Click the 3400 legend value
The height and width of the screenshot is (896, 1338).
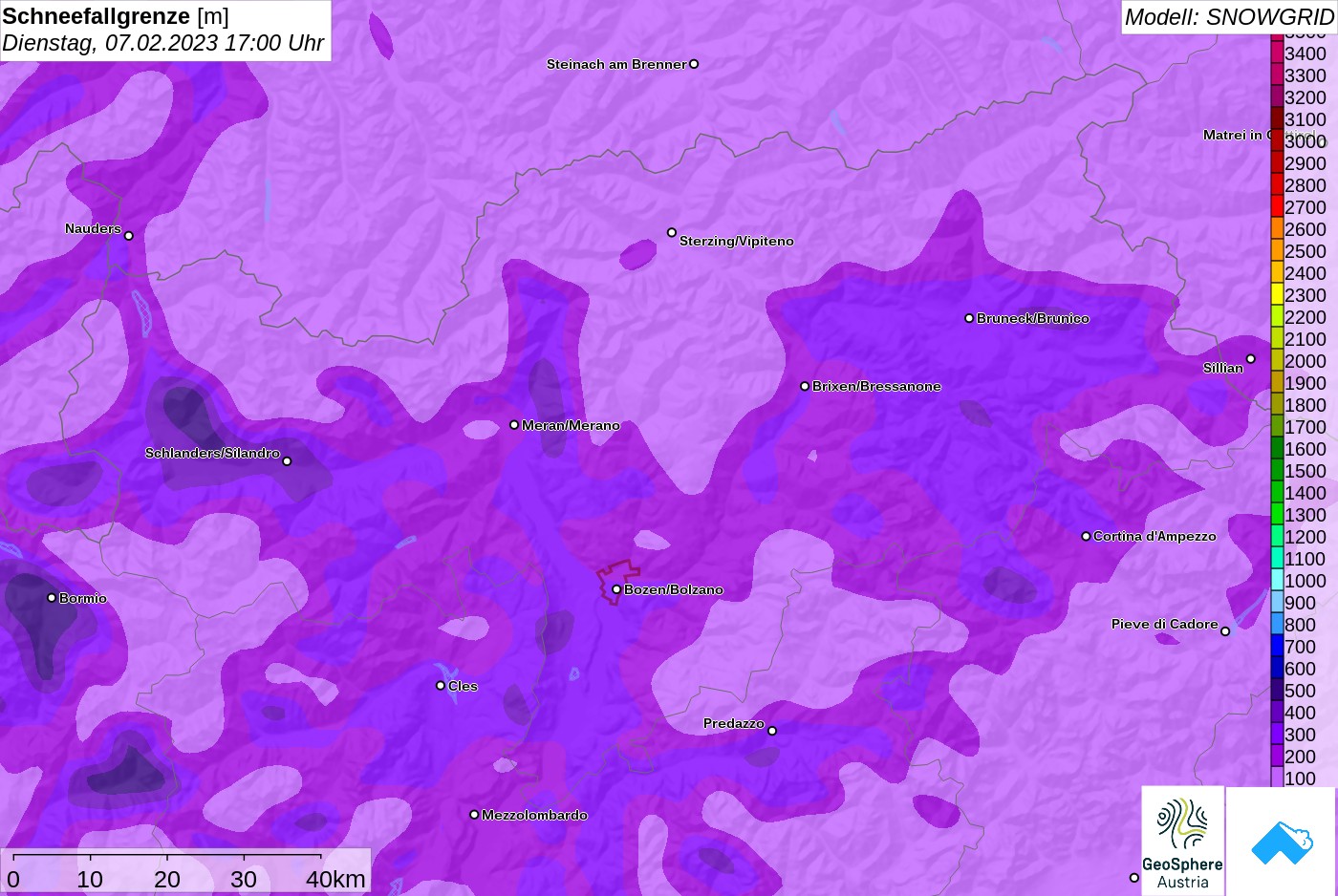[x=1306, y=53]
